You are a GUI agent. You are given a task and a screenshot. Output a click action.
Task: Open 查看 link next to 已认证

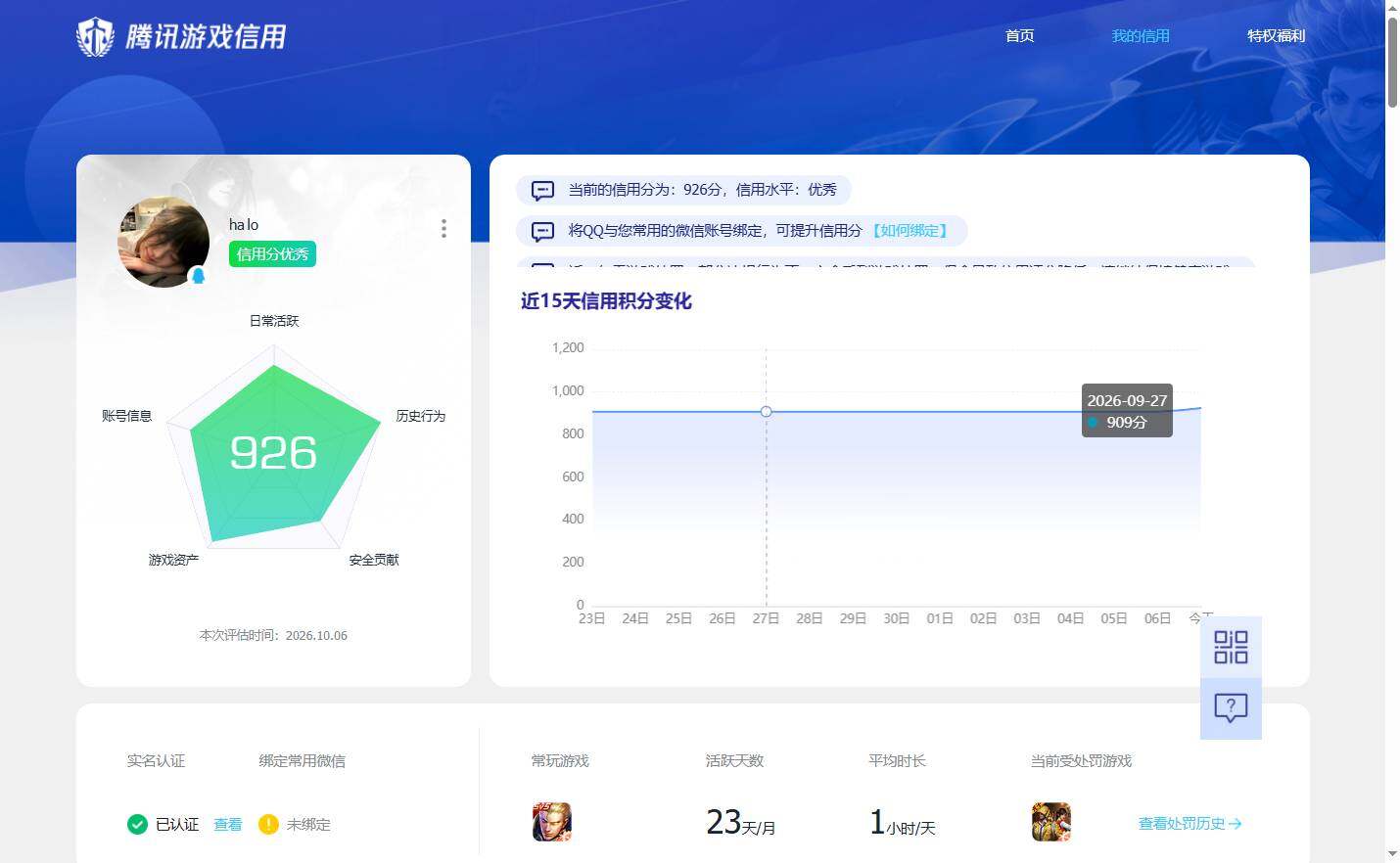pos(228,825)
